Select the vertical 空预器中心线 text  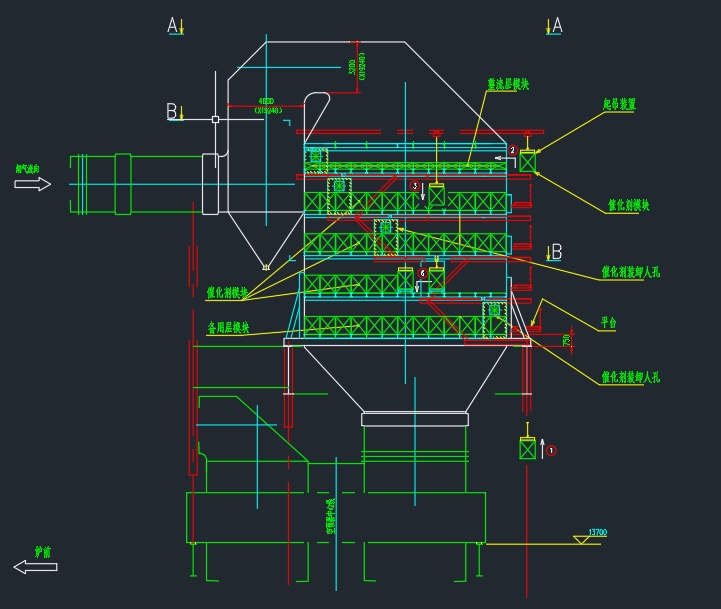point(331,516)
